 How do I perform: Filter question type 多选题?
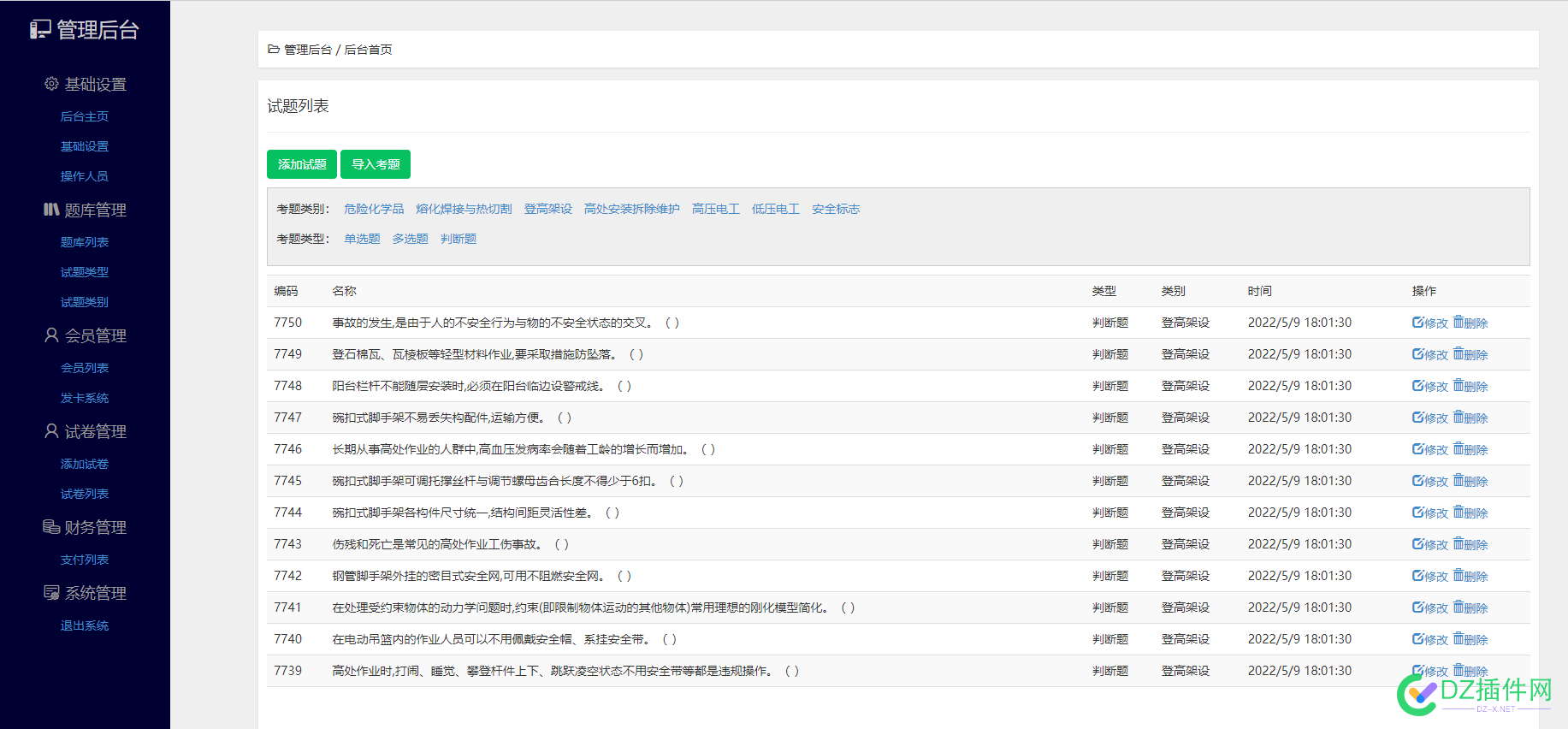coord(410,239)
